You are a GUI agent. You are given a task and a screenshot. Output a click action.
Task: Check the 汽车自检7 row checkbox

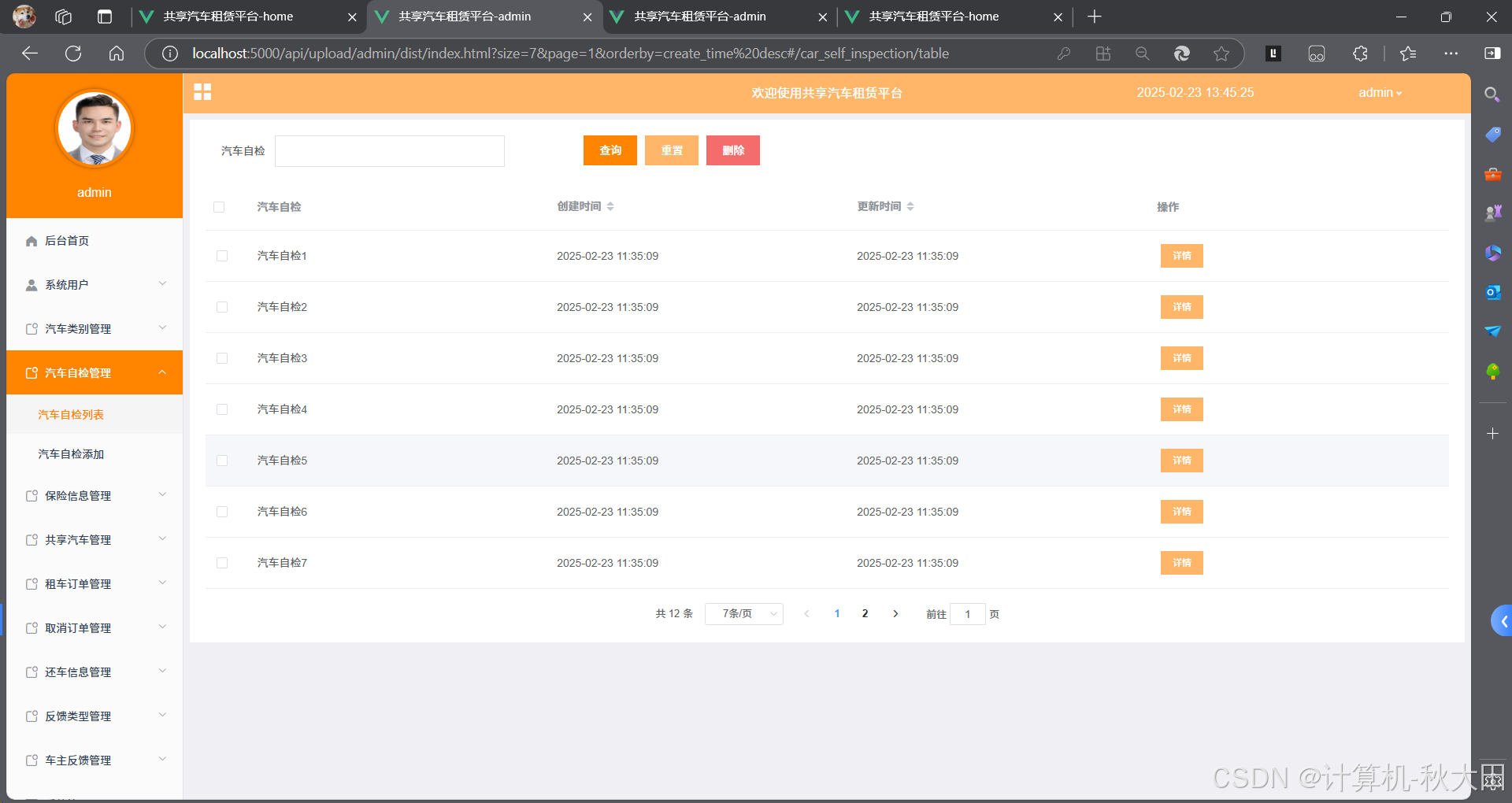(x=222, y=563)
